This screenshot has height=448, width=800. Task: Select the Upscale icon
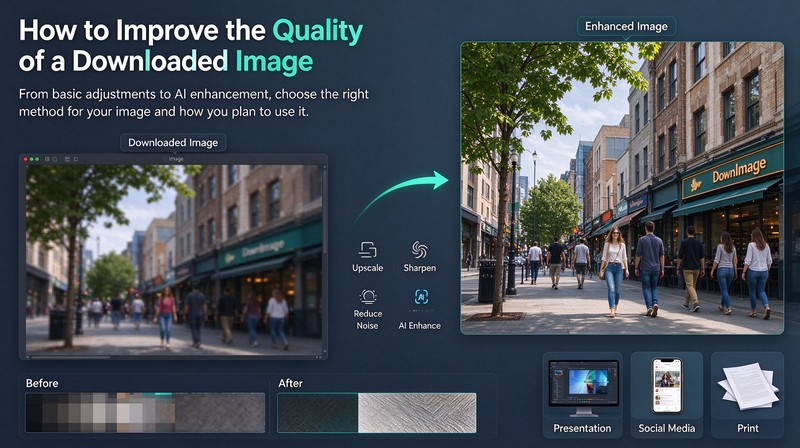click(x=367, y=250)
